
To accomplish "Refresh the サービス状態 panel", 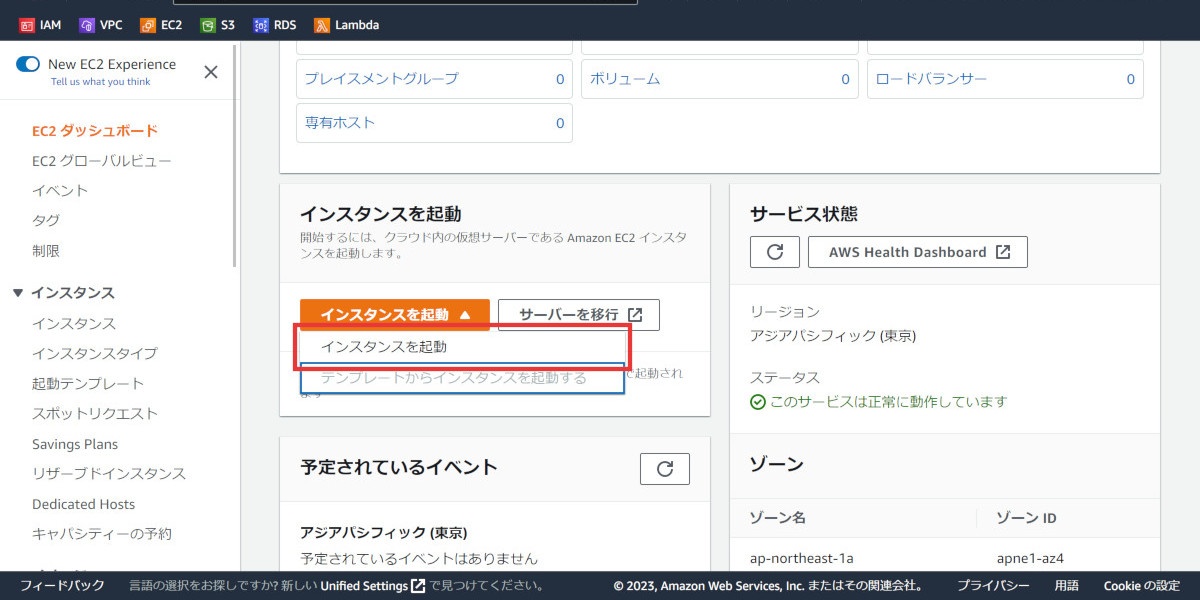I will 775,252.
